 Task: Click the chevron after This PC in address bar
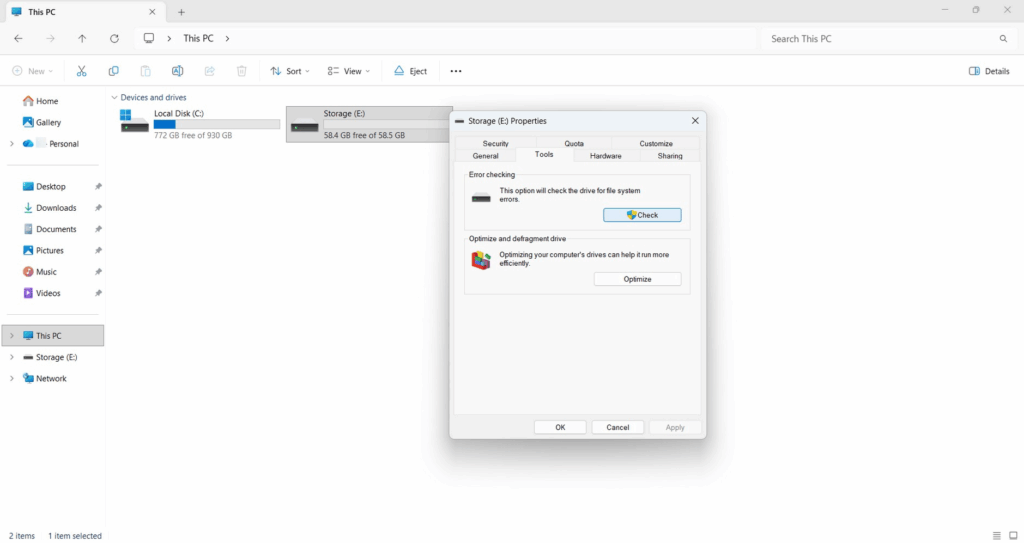[x=227, y=39]
